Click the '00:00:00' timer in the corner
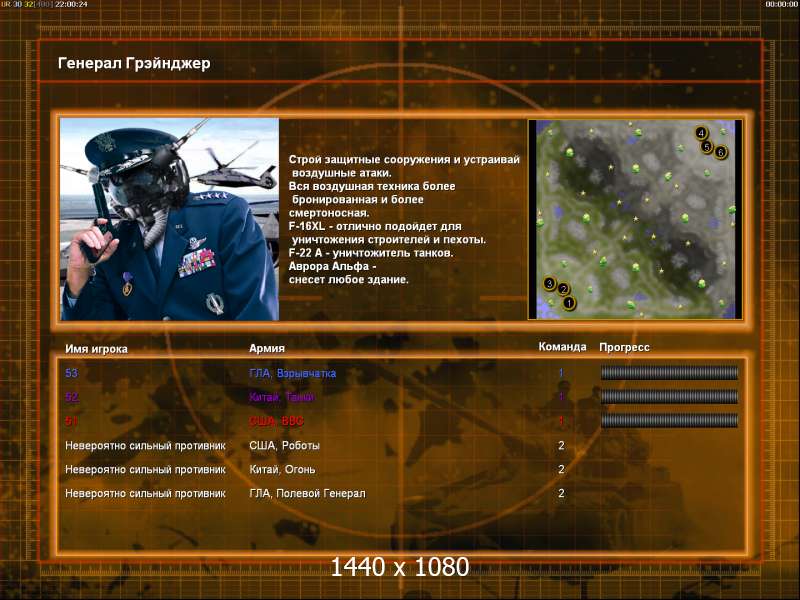The height and width of the screenshot is (600, 800). [781, 4]
